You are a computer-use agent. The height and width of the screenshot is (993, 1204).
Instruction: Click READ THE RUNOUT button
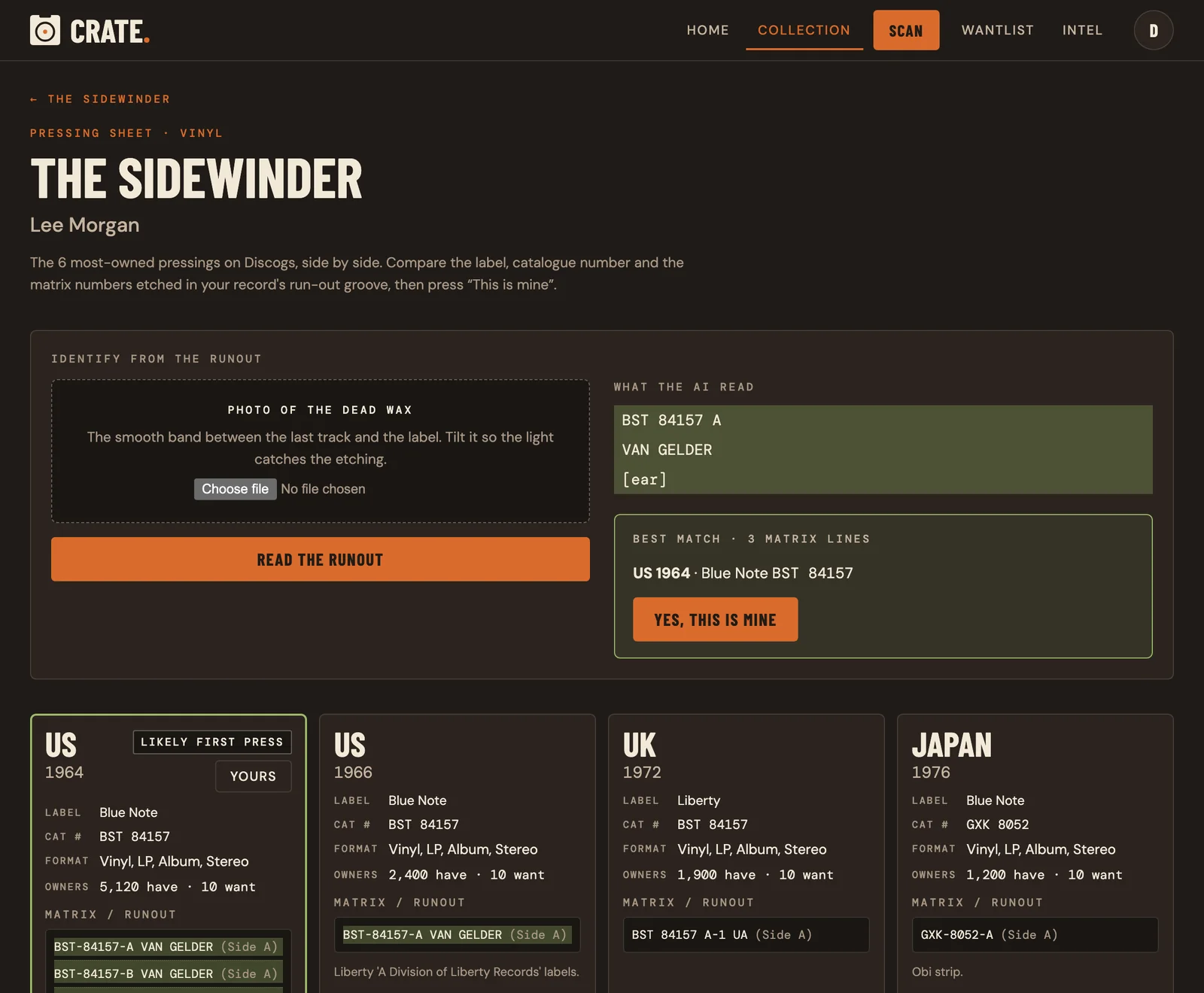click(x=321, y=559)
